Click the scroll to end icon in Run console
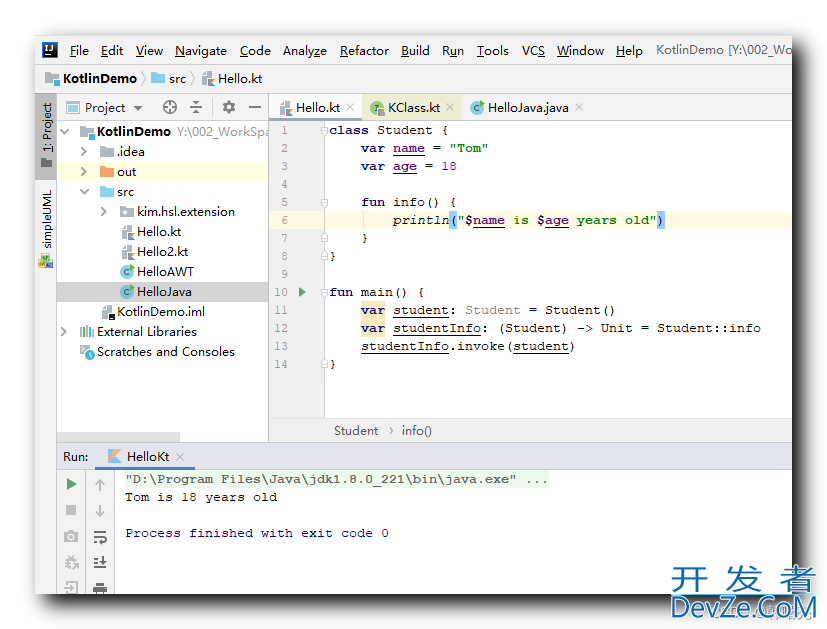827x629 pixels. click(100, 563)
